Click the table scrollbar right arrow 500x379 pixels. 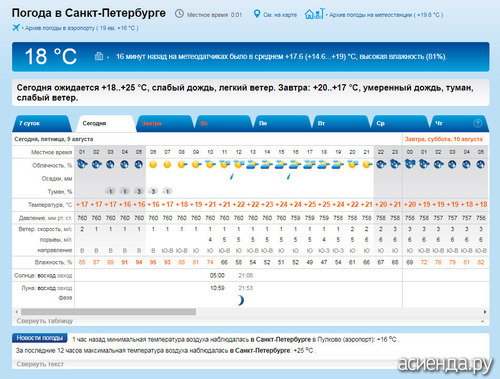click(485, 312)
